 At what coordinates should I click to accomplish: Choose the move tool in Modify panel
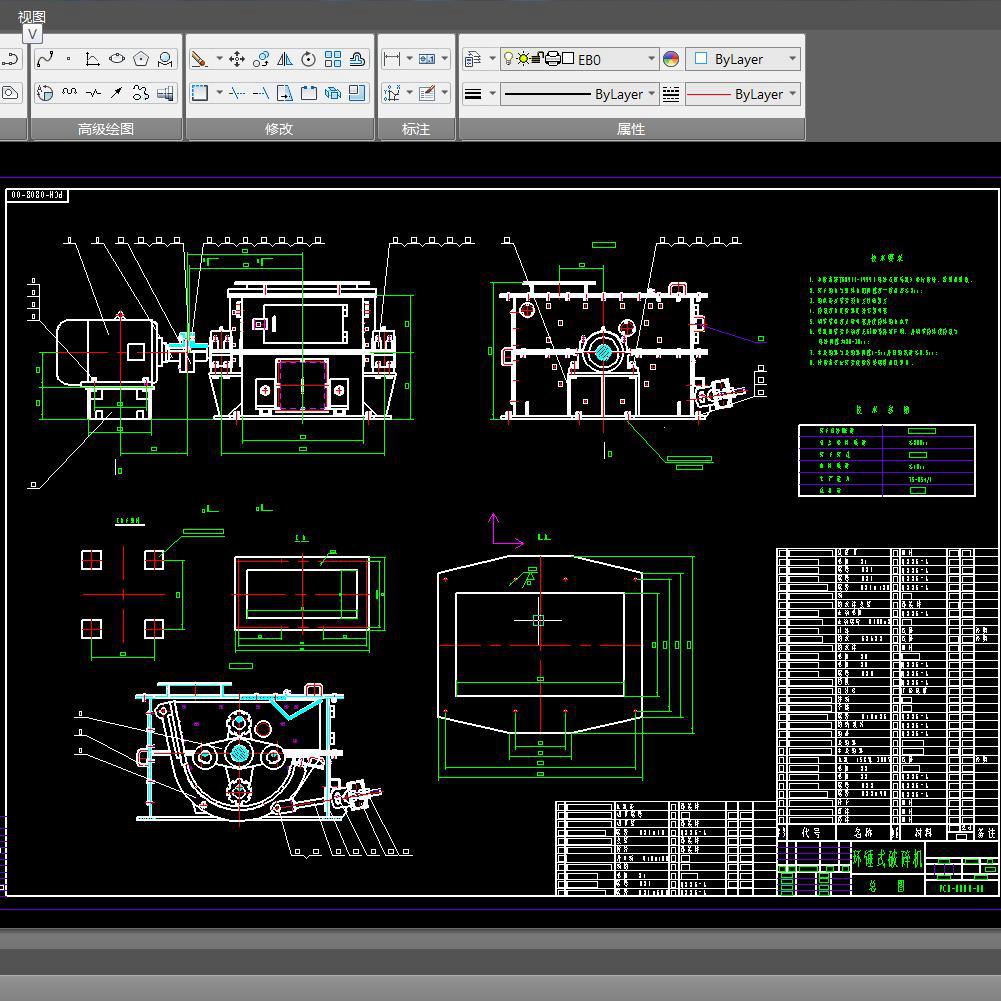point(237,59)
